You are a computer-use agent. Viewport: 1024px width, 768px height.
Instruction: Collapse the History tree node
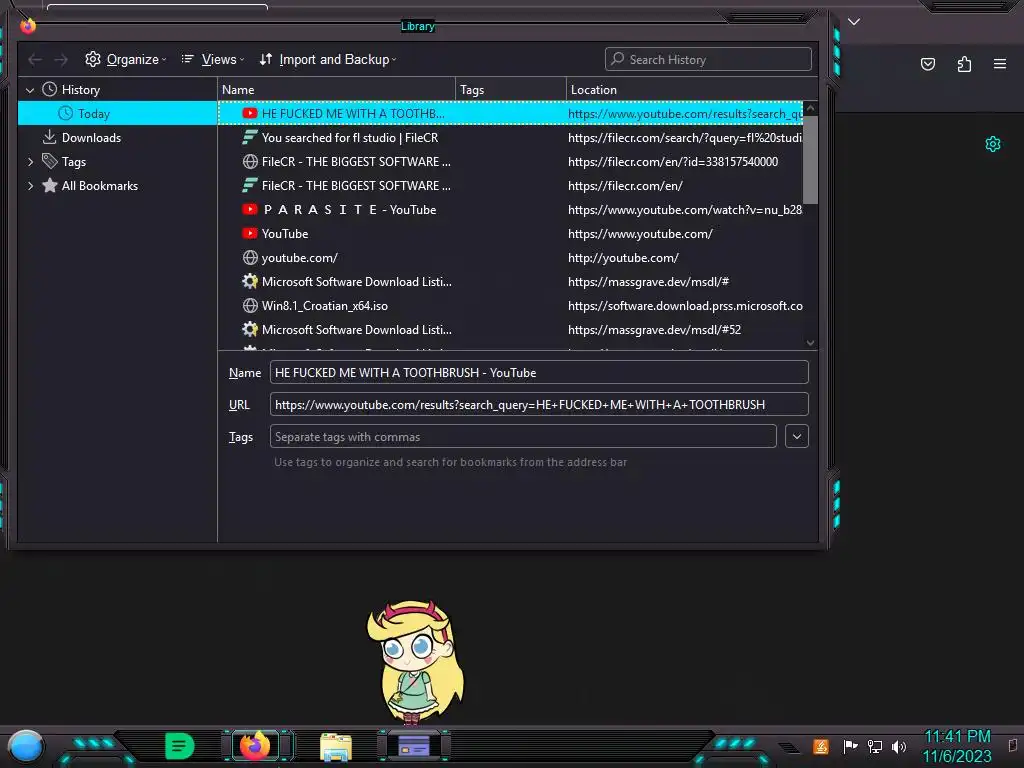point(29,90)
